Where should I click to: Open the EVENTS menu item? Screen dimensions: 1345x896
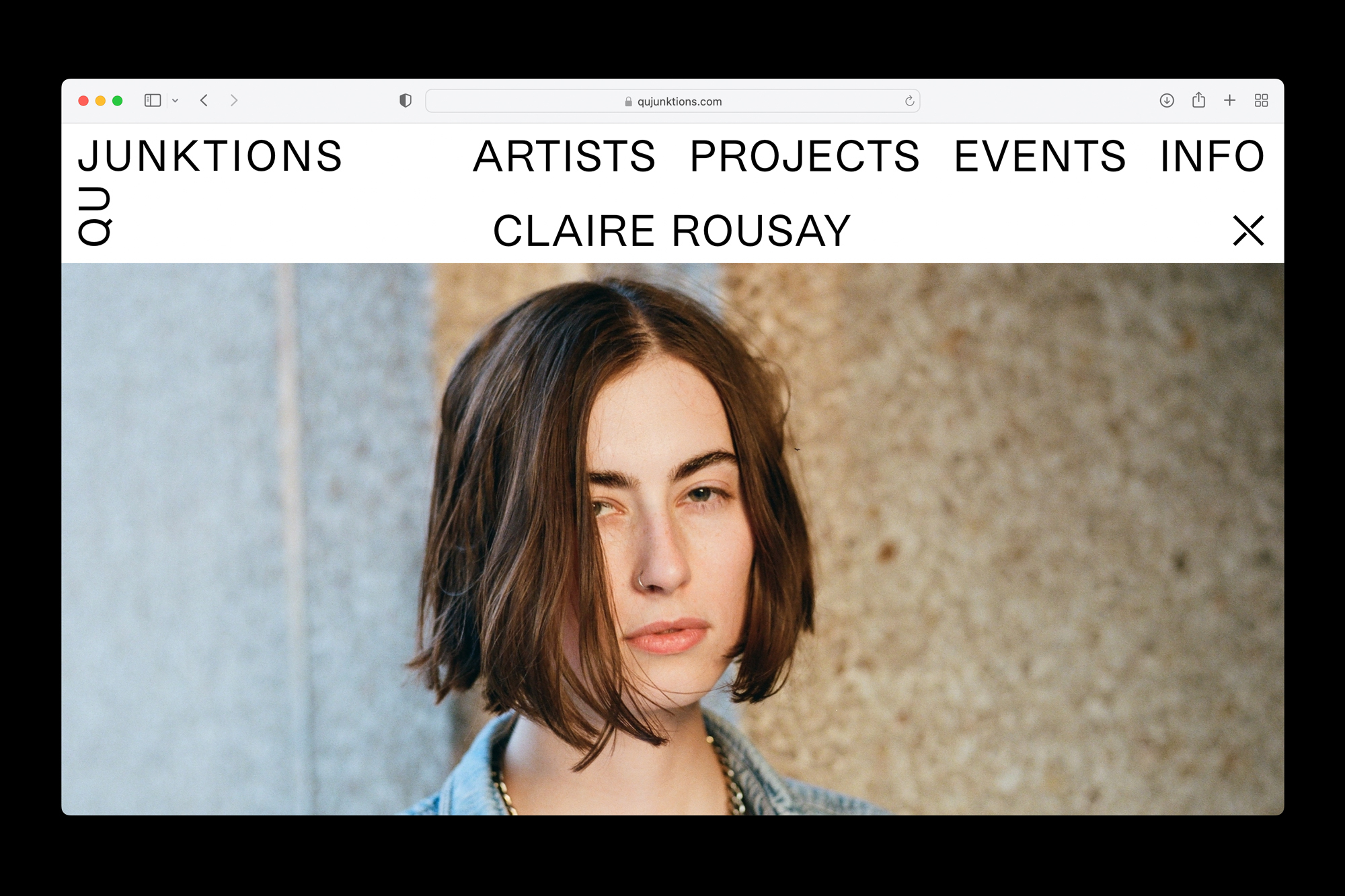click(1040, 157)
